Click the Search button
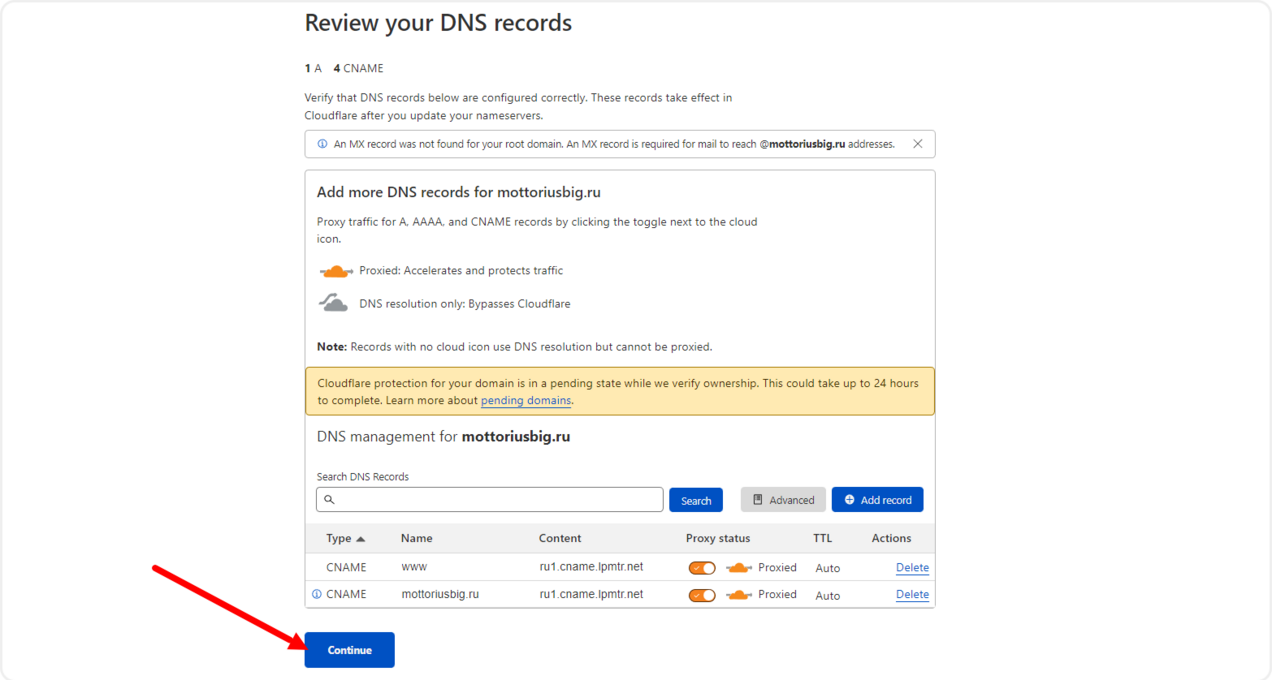 pos(696,500)
